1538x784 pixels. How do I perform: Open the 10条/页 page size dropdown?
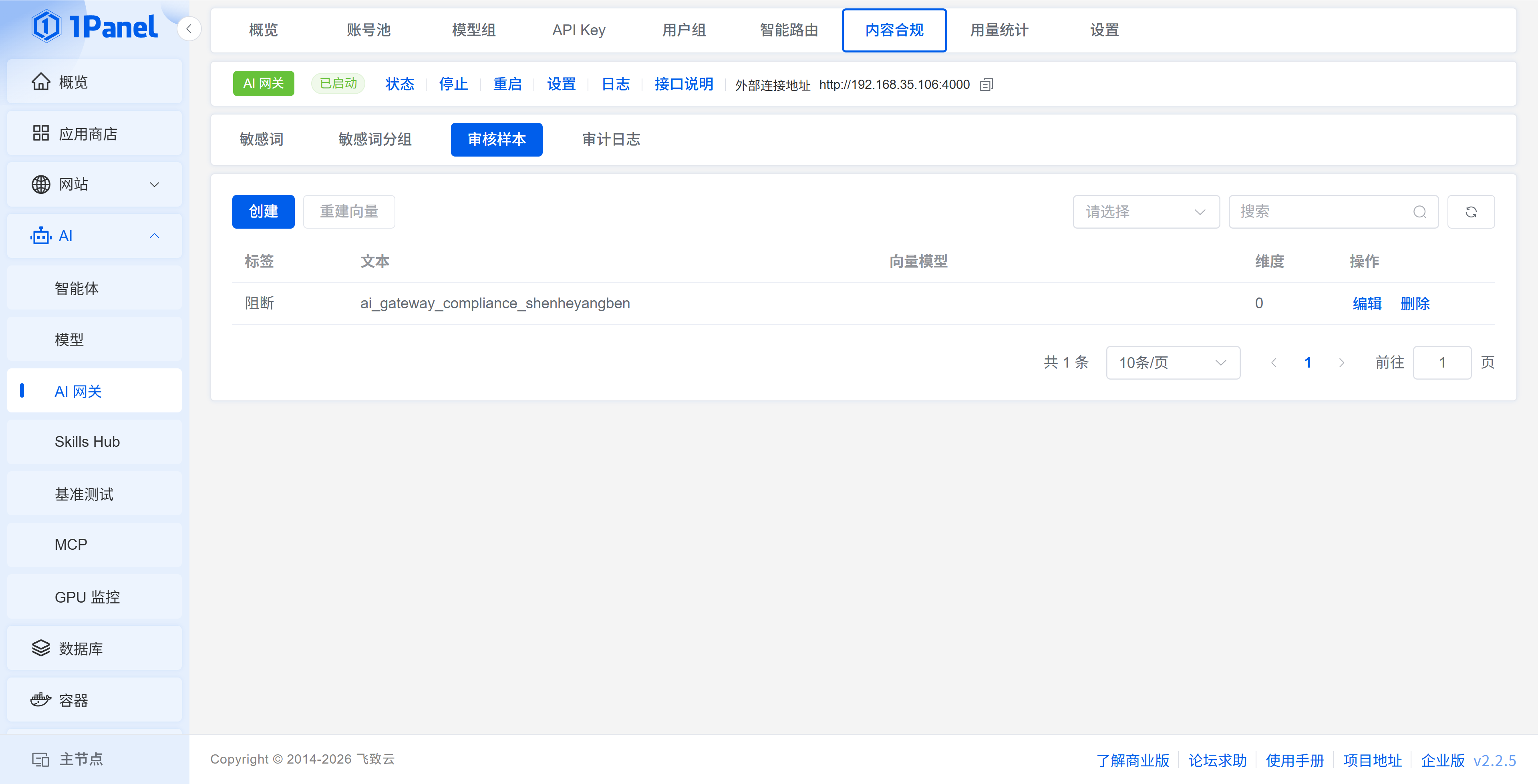(1173, 362)
